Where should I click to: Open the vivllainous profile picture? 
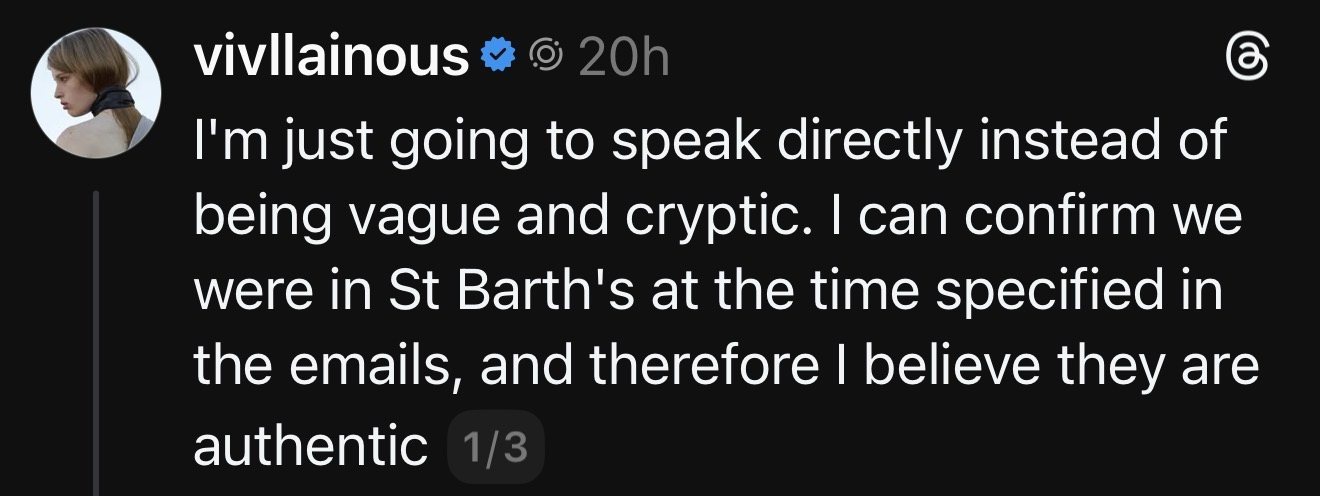[96, 93]
